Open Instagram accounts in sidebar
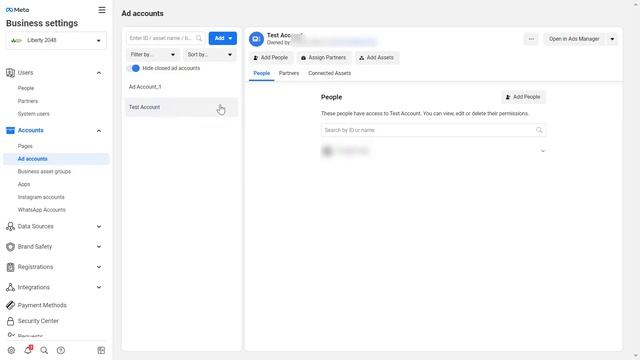 point(41,197)
